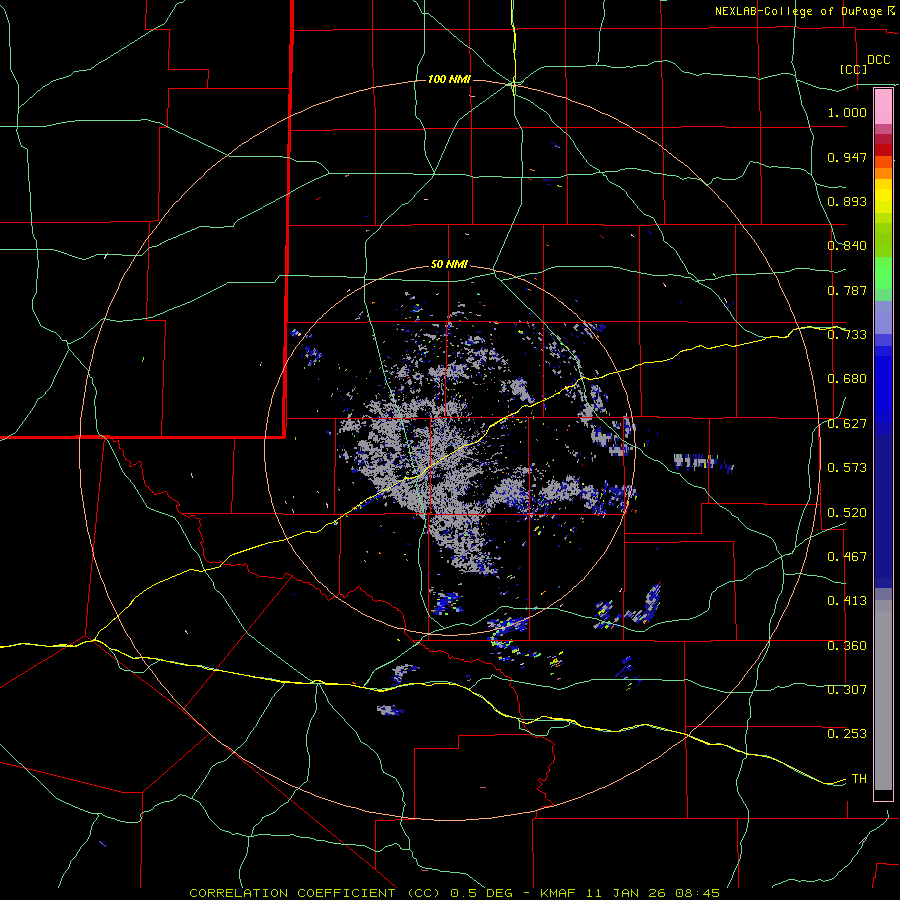Click the 0.627 color scale value
The width and height of the screenshot is (900, 900).
point(847,424)
